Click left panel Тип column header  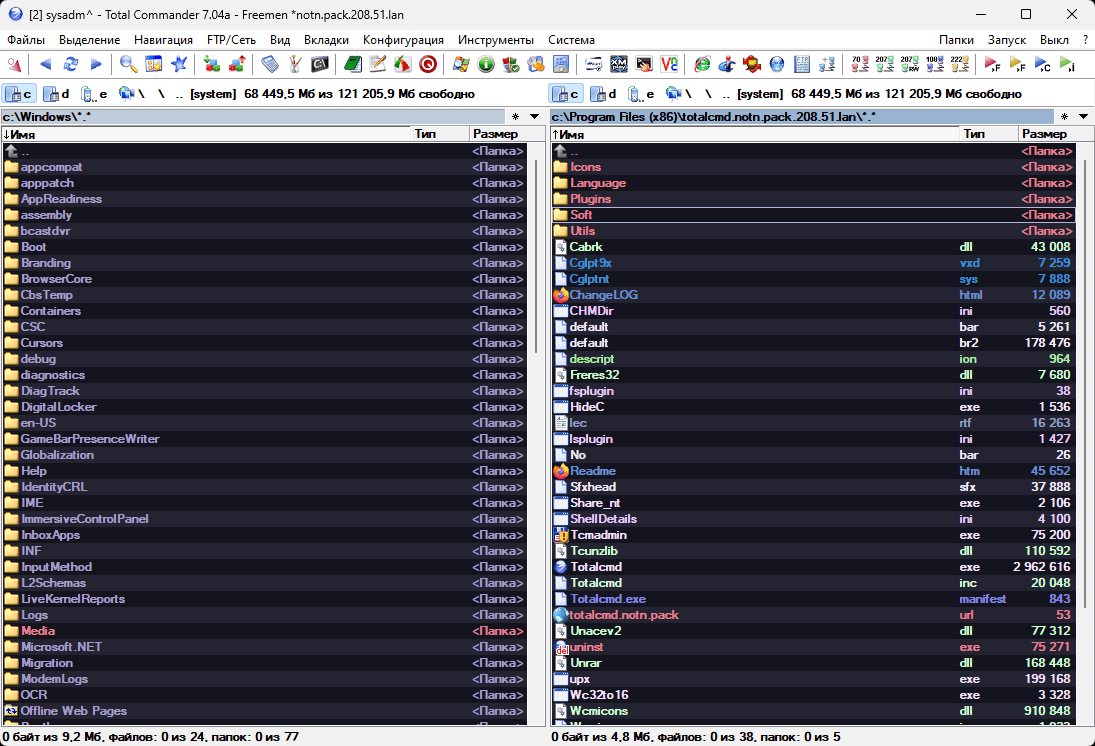pos(440,134)
